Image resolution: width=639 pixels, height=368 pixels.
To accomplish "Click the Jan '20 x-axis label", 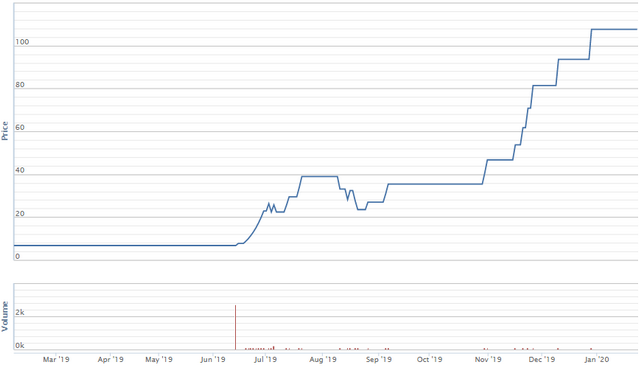I will click(x=597, y=359).
